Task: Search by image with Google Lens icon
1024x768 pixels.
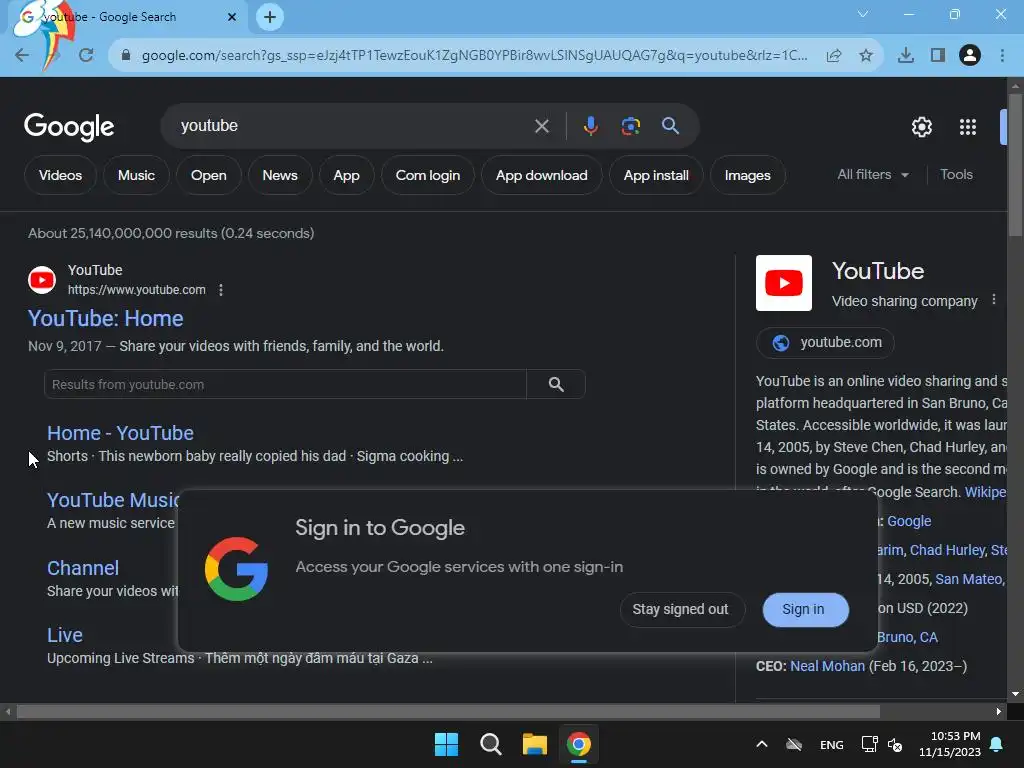Action: (x=631, y=126)
